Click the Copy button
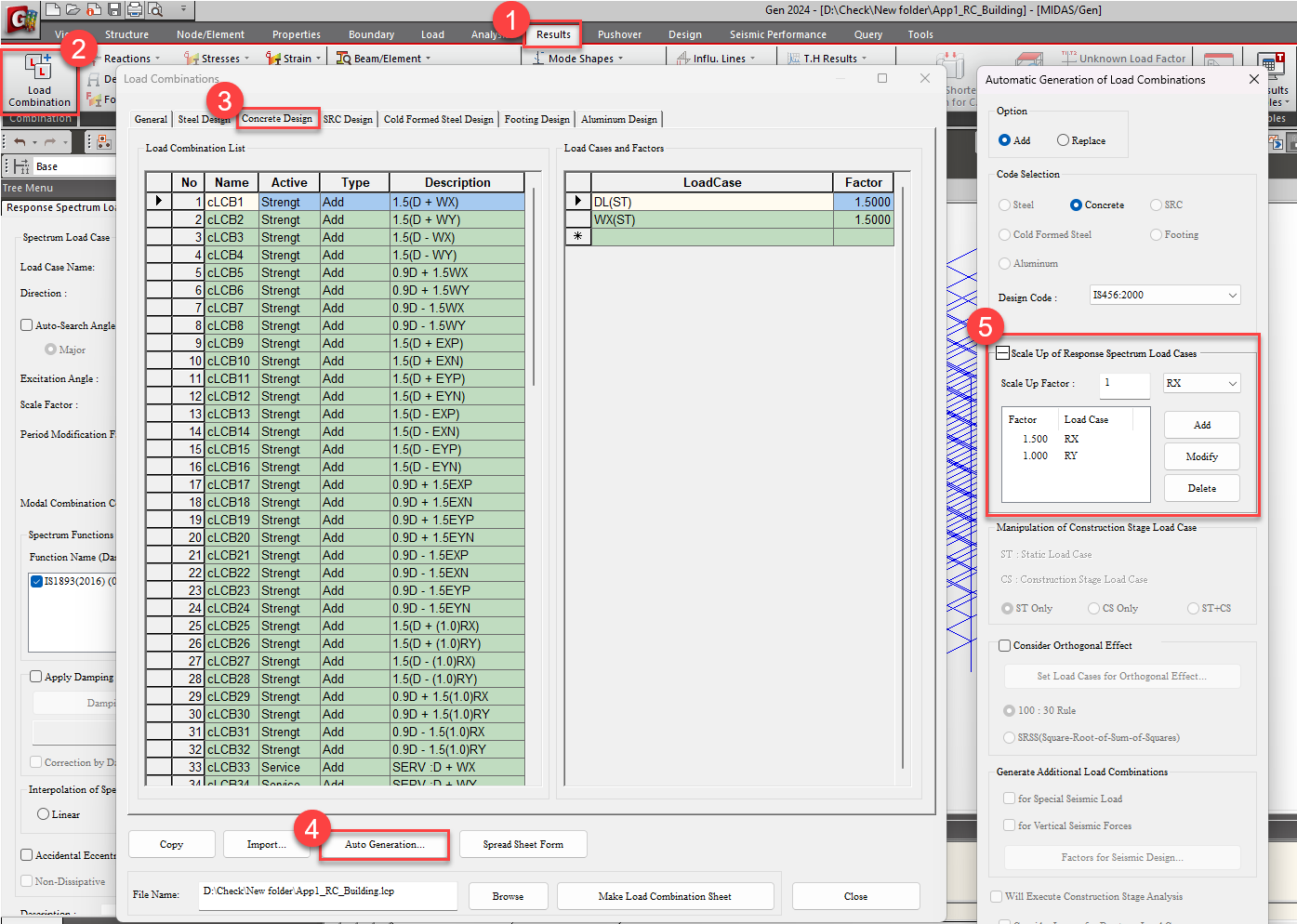 coord(172,844)
